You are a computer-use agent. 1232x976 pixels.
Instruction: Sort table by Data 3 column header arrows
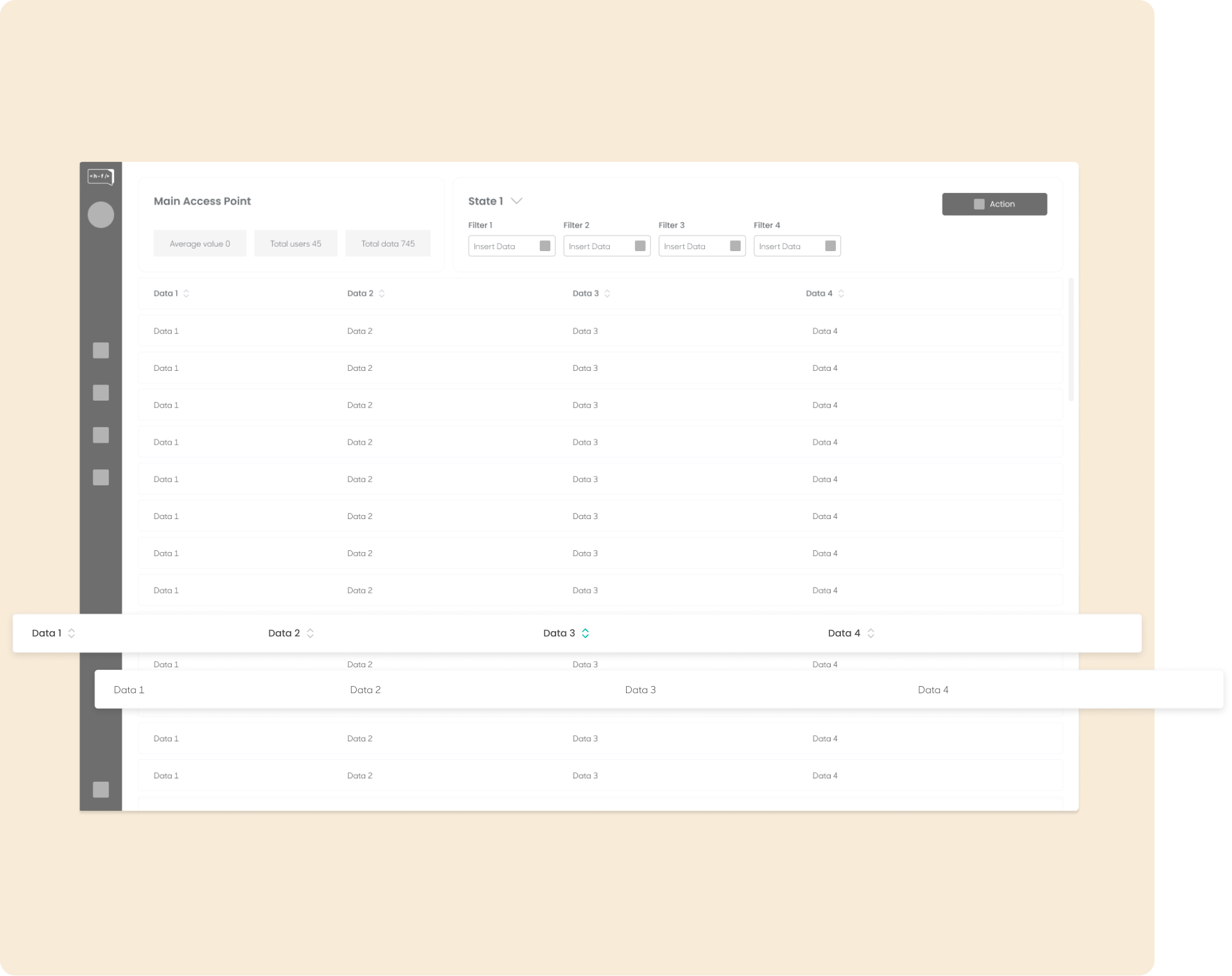point(607,294)
